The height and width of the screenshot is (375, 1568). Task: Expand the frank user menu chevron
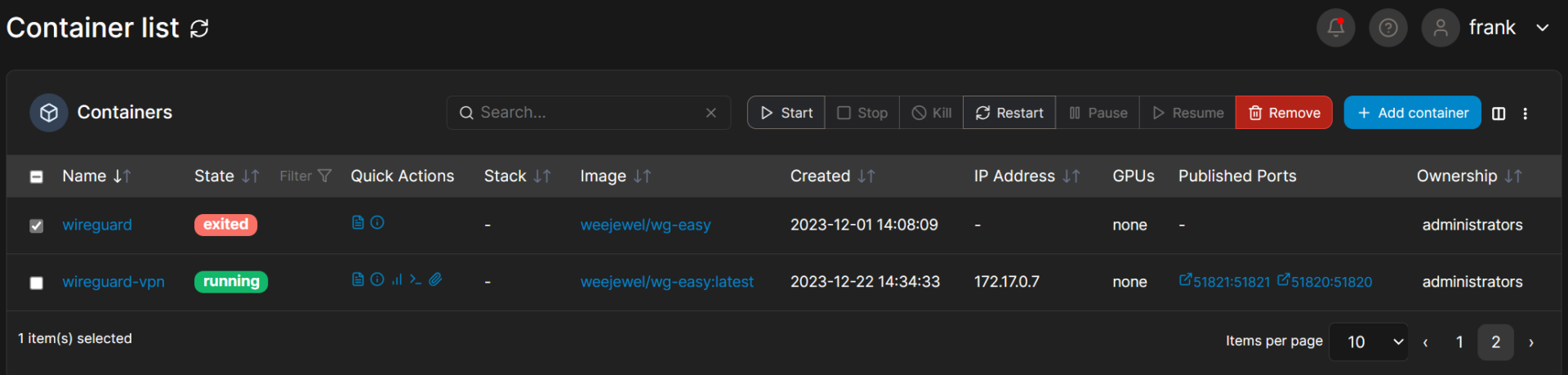[x=1542, y=28]
